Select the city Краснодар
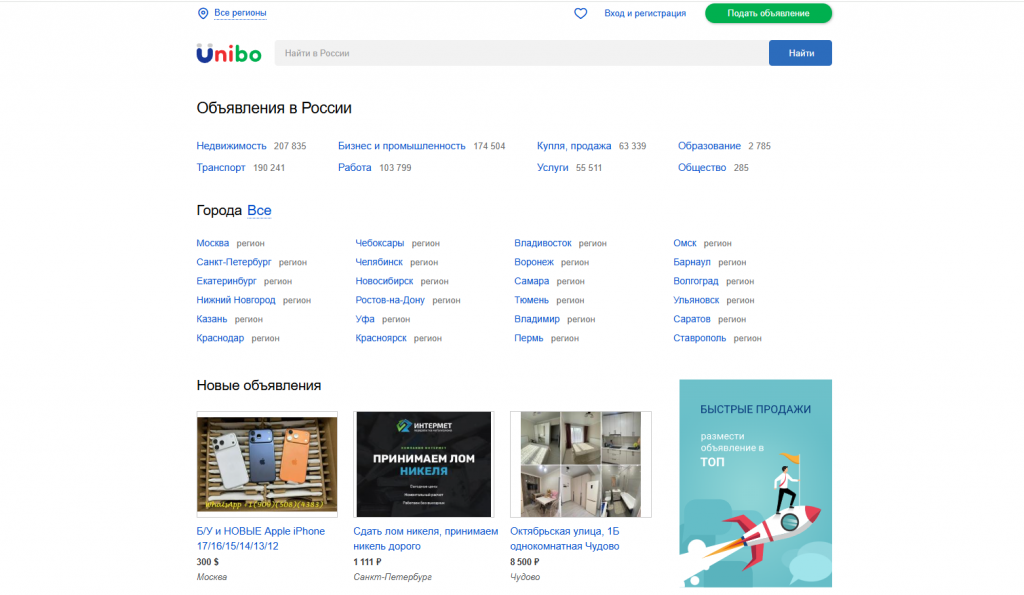 point(220,338)
